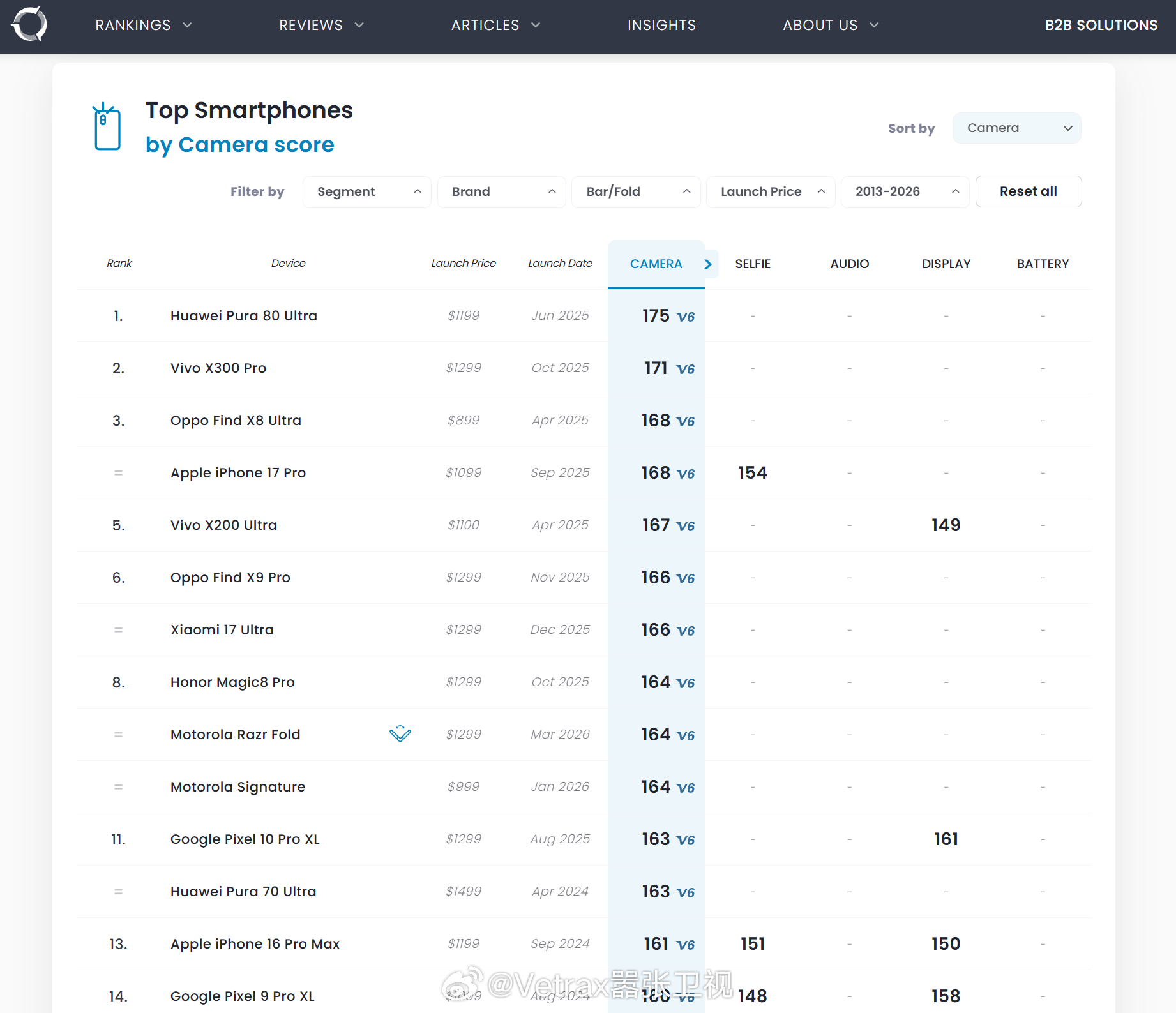Expand the Segment filter

(367, 191)
